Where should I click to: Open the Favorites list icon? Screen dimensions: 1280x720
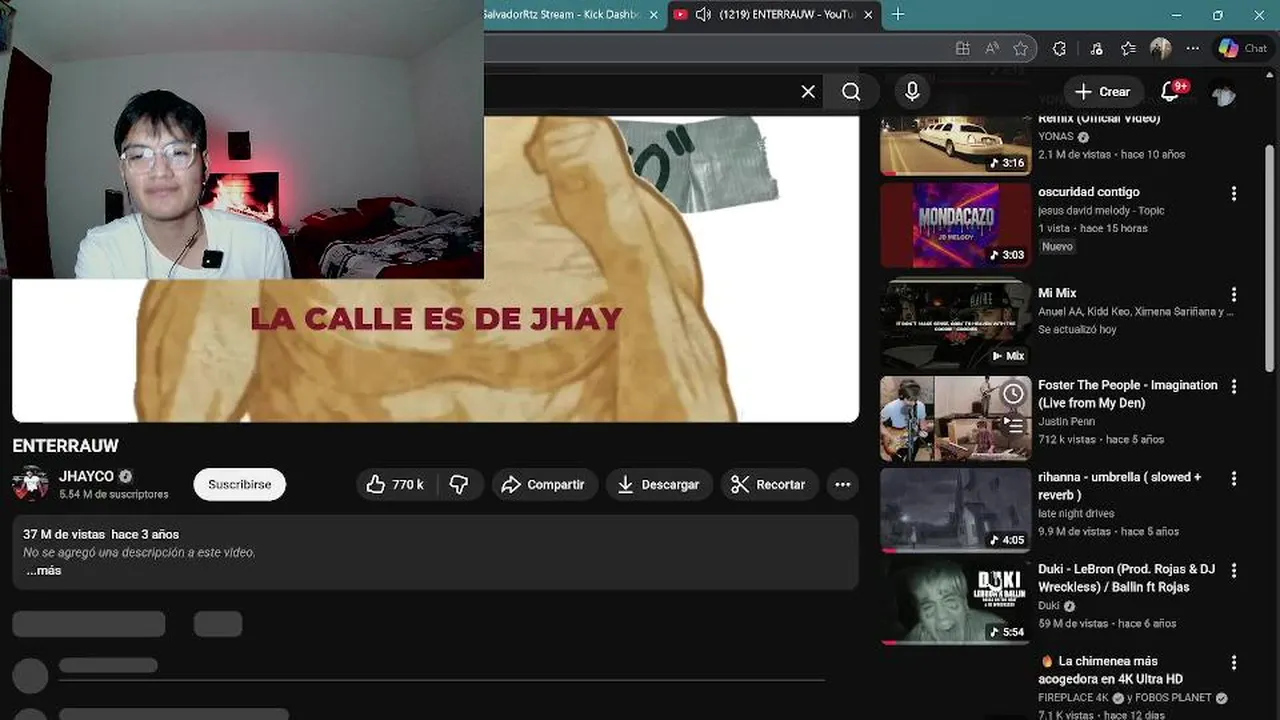tap(1128, 48)
